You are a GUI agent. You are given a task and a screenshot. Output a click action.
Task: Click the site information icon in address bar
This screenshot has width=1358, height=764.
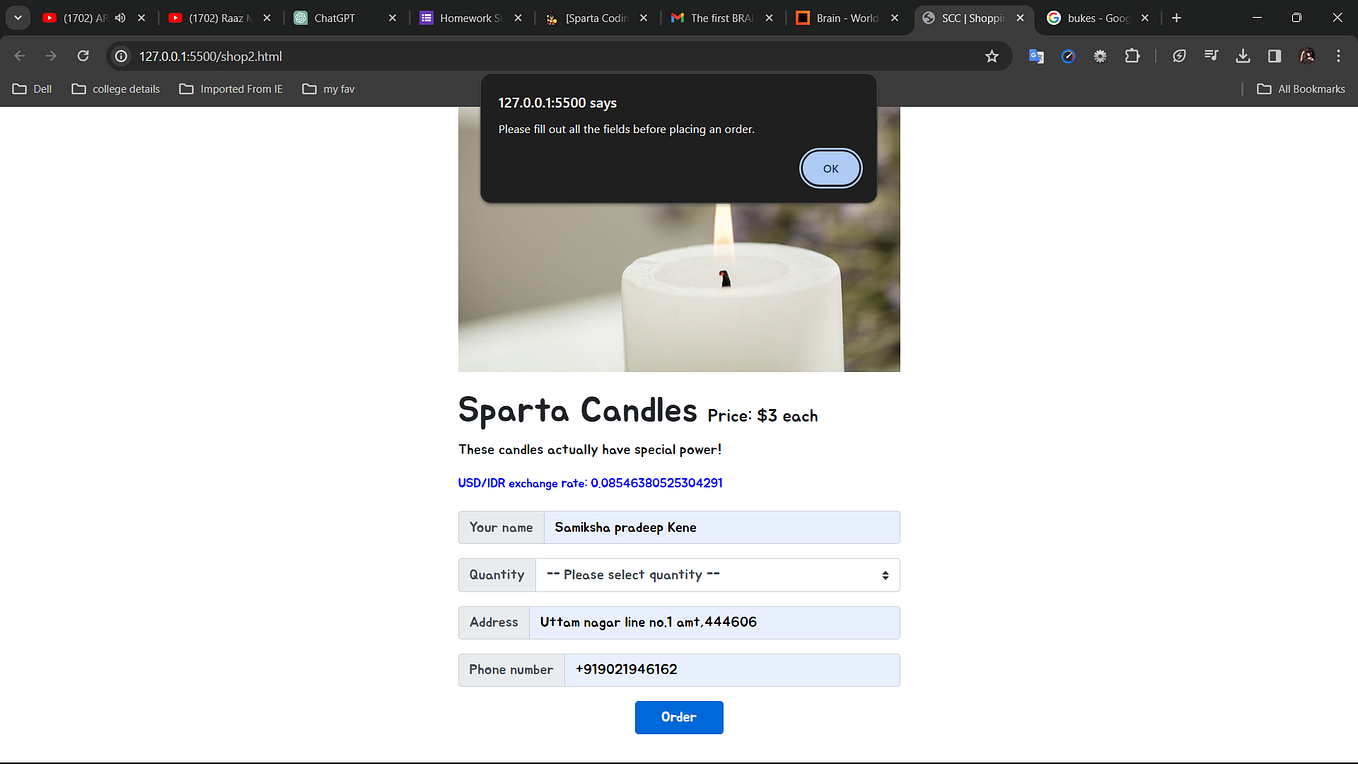click(120, 56)
